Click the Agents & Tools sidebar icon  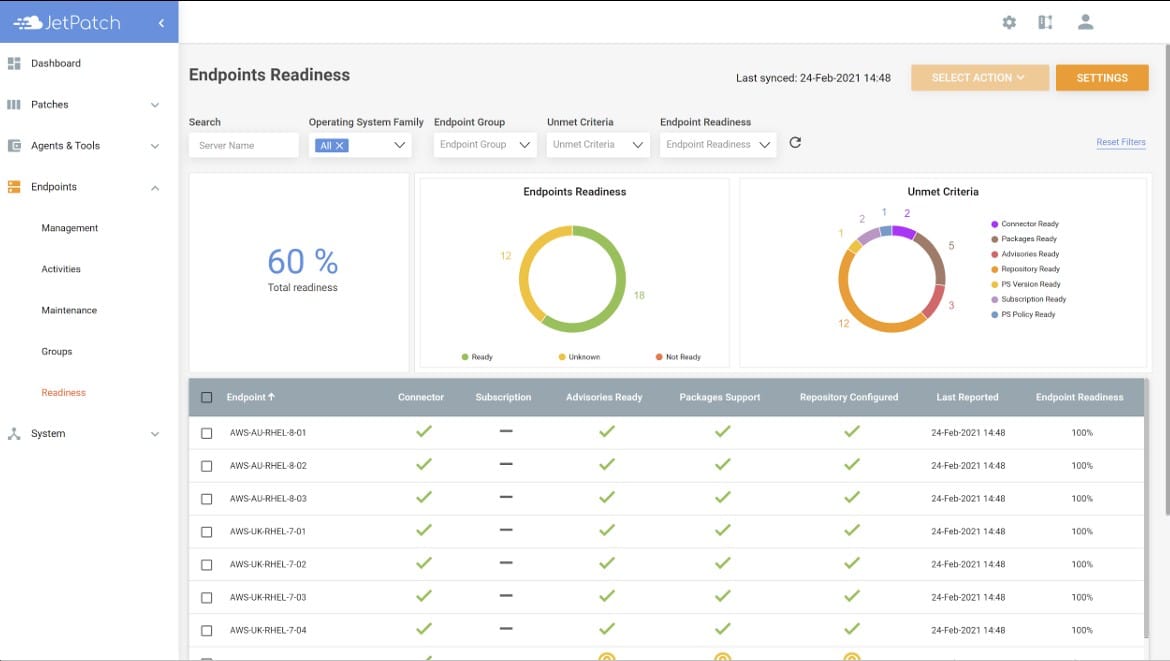[14, 145]
